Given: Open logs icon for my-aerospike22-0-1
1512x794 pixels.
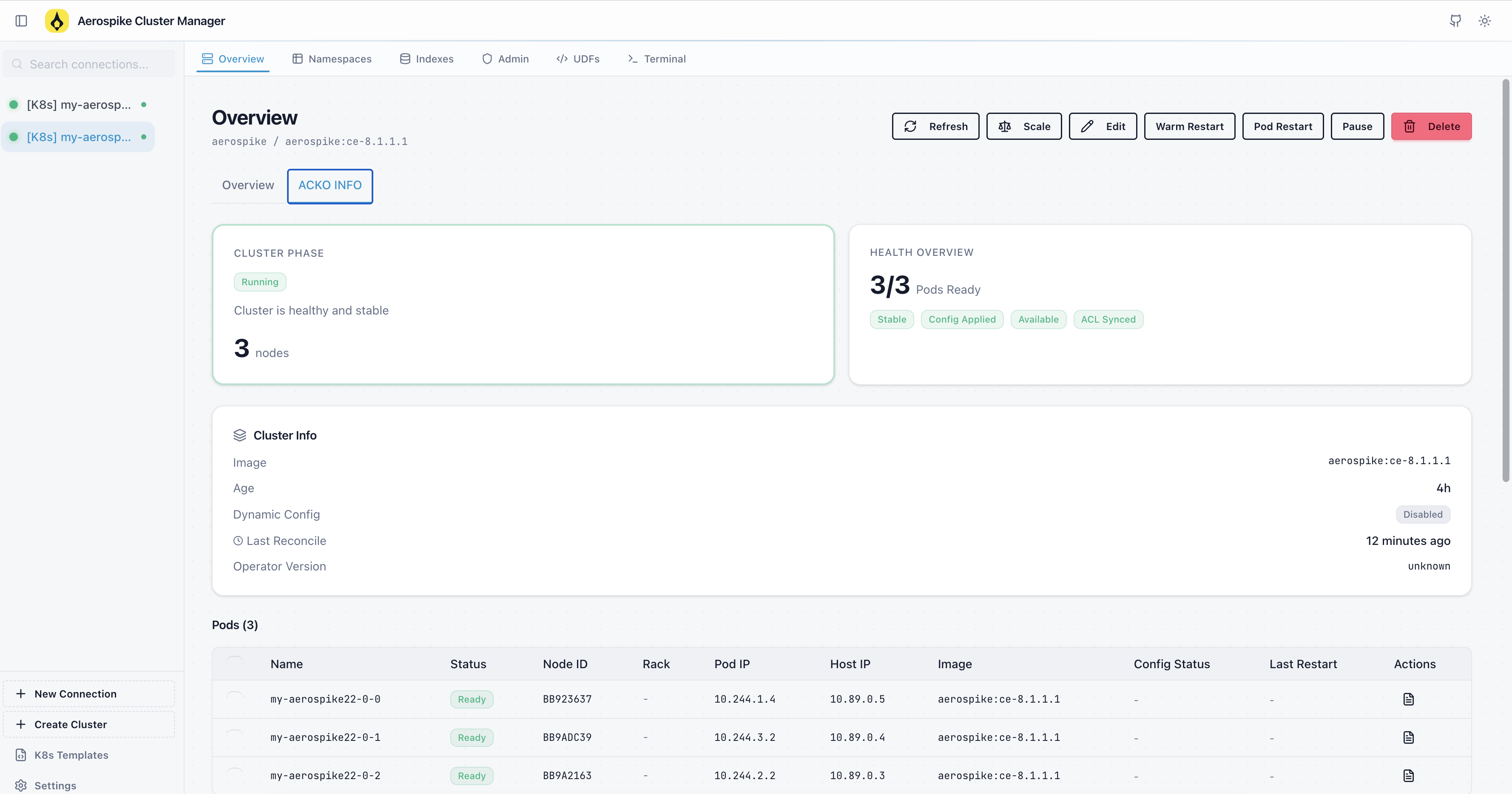Looking at the screenshot, I should click(x=1408, y=737).
